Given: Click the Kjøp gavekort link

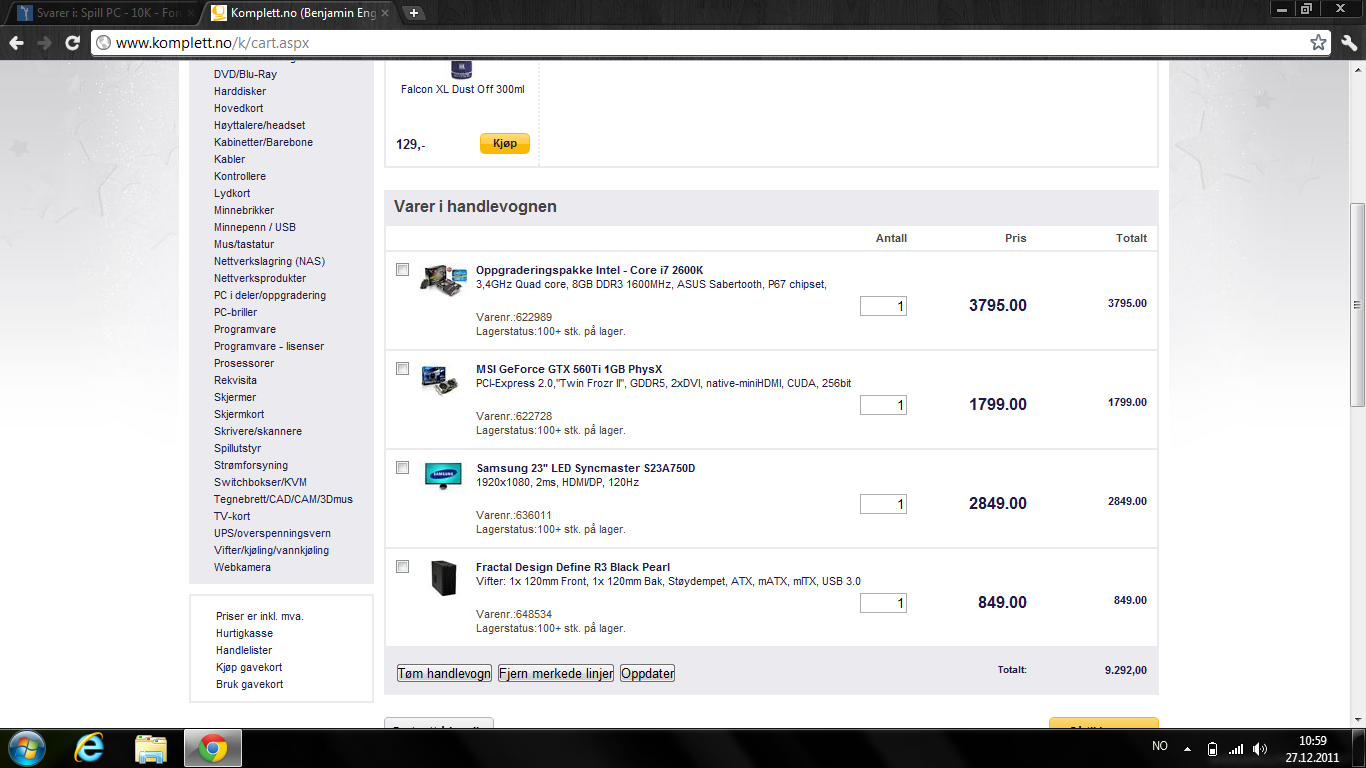Looking at the screenshot, I should 249,667.
